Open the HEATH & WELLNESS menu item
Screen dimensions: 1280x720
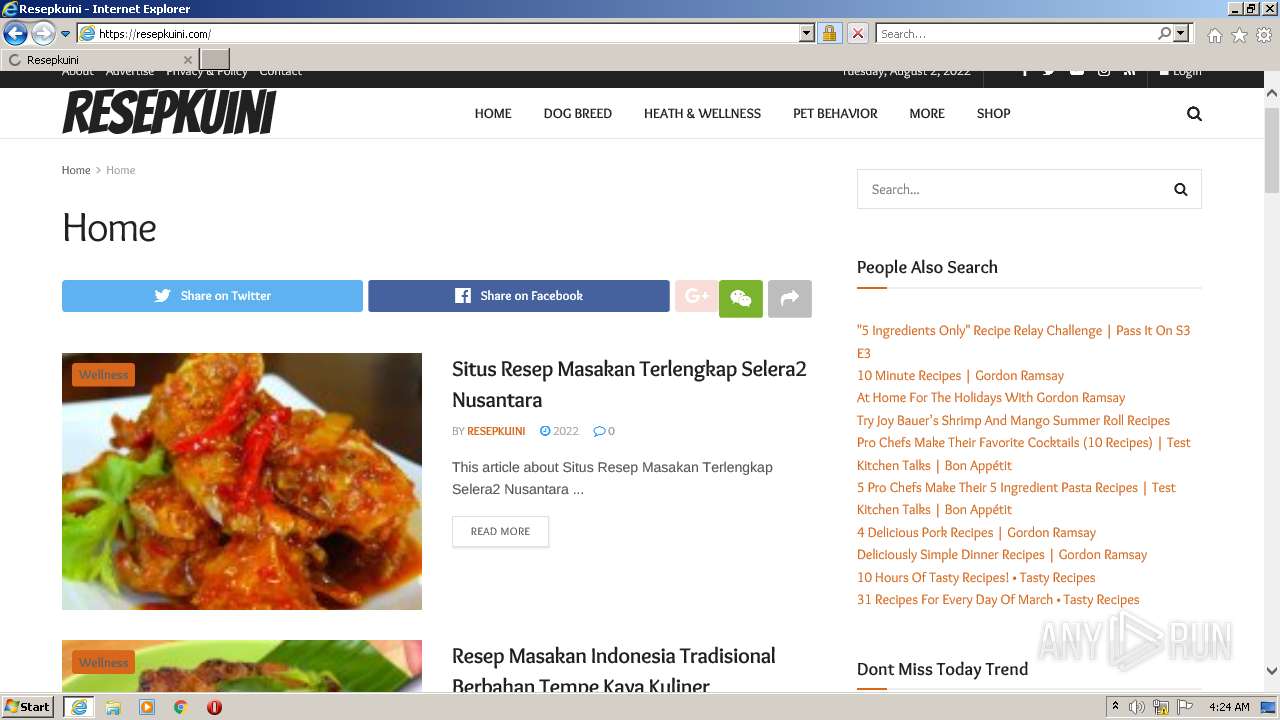click(x=702, y=114)
